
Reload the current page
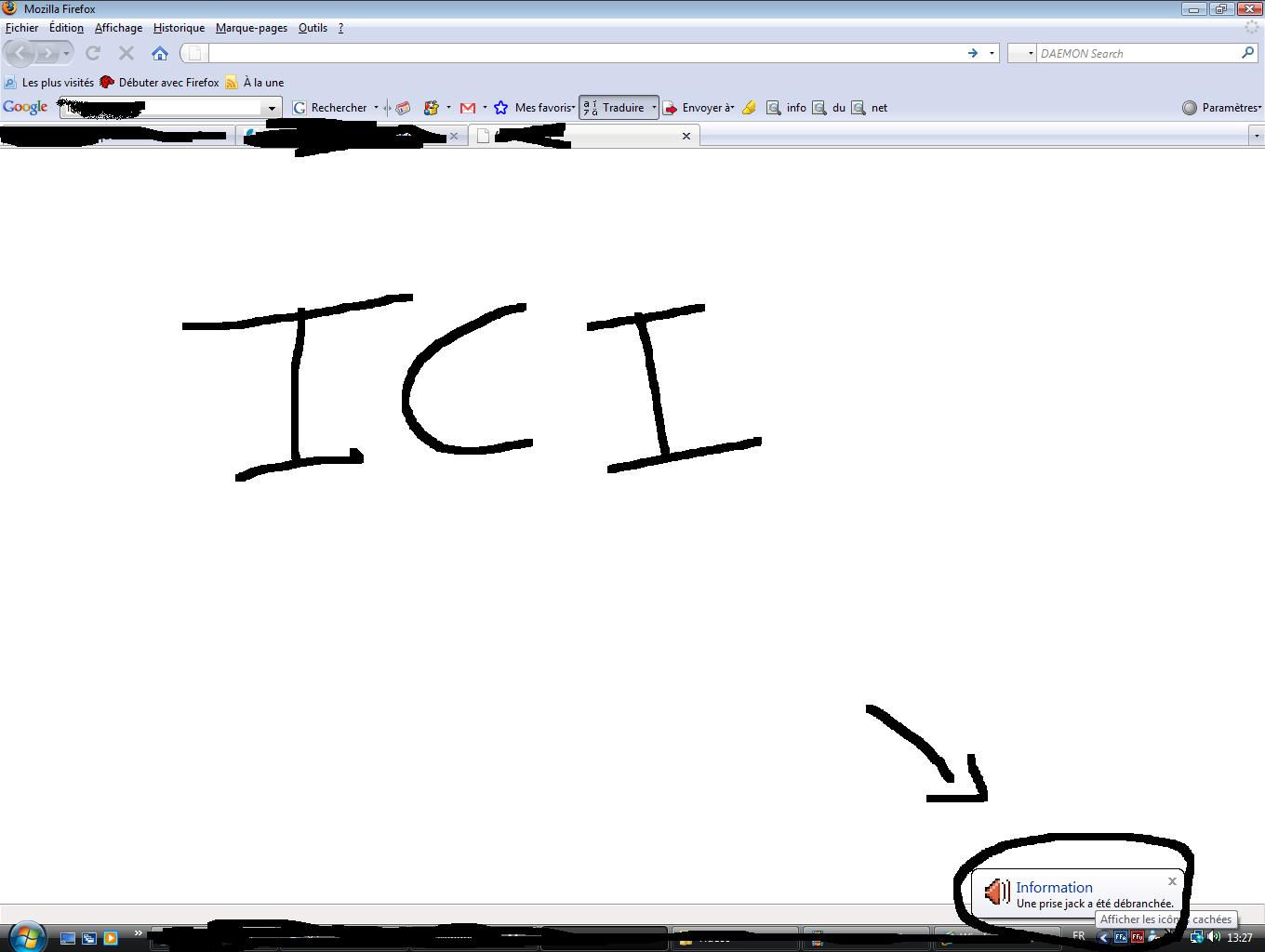tap(93, 53)
